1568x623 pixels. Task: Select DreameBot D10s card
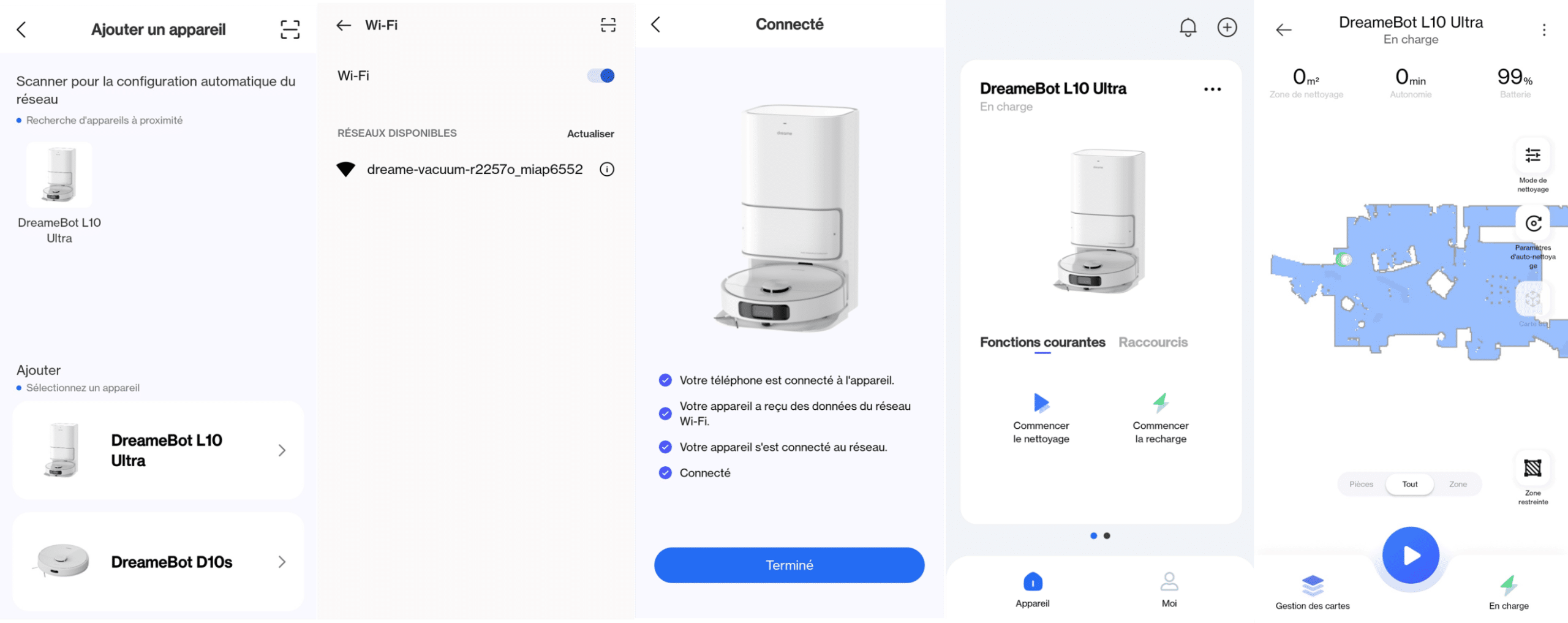[158, 562]
